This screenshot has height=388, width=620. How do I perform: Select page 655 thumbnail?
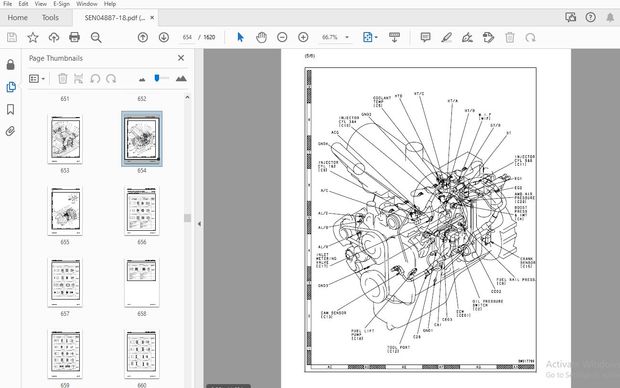tap(65, 211)
